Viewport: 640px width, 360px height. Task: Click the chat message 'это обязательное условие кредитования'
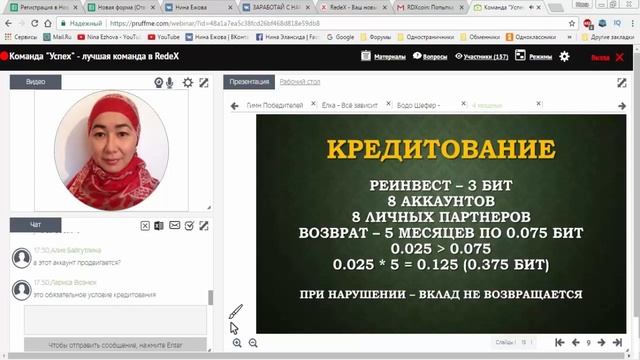click(95, 295)
